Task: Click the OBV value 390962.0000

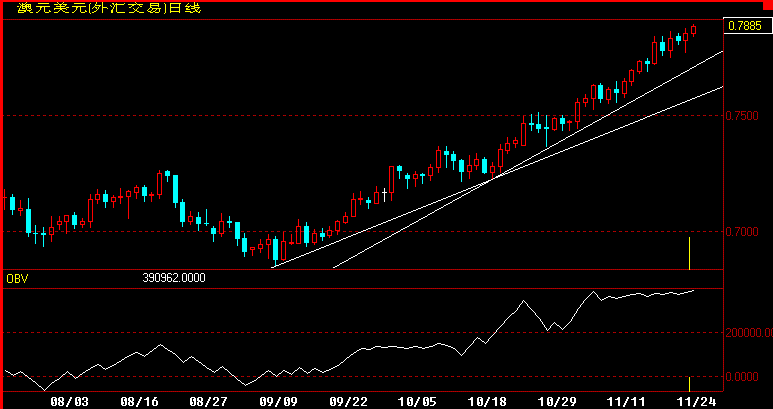Action: click(174, 278)
